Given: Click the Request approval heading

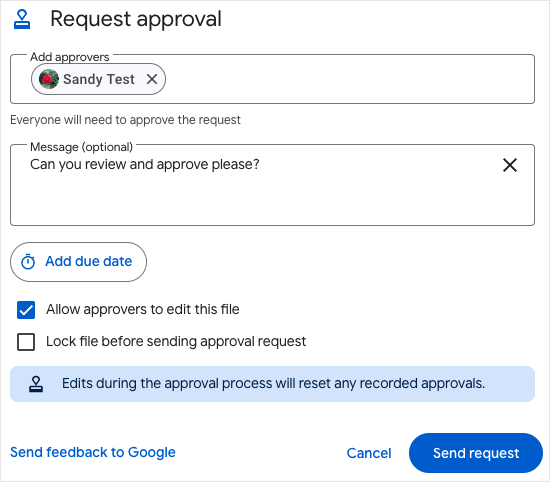Looking at the screenshot, I should tap(136, 19).
